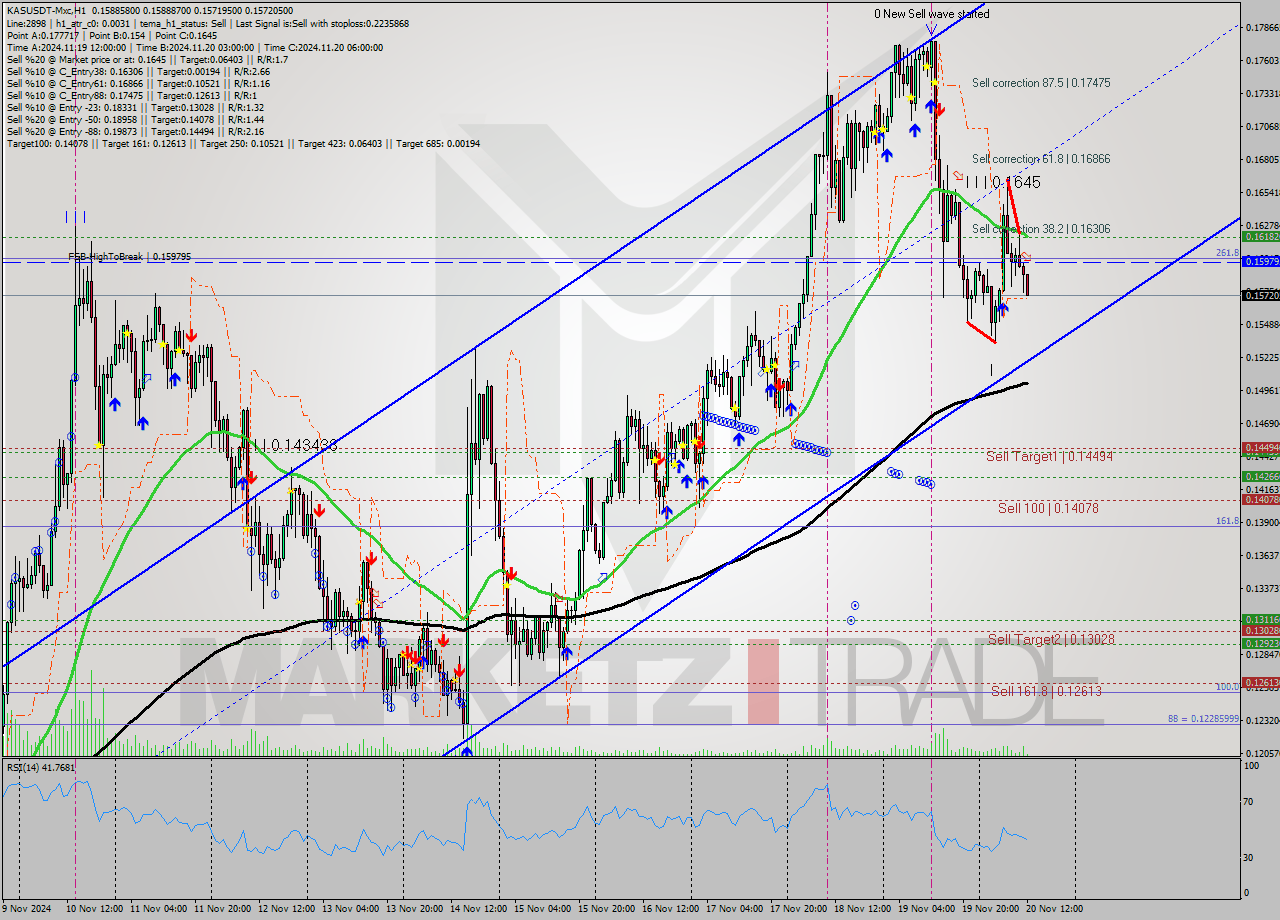Click the 0.13637 price axis label
Image resolution: width=1280 pixels, height=920 pixels.
tap(1260, 555)
